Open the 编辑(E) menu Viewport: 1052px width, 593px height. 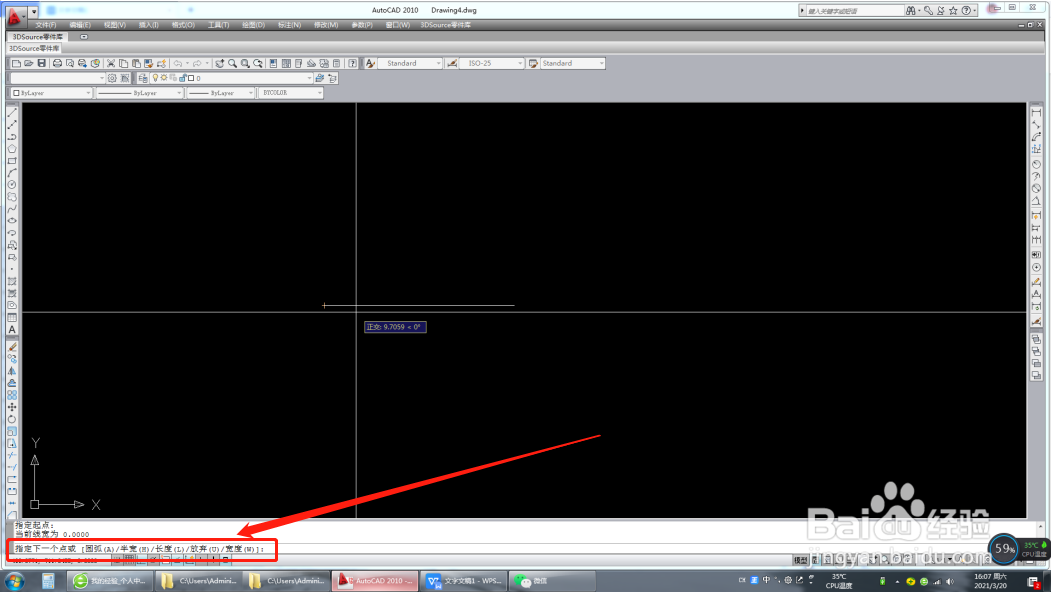tap(80, 25)
